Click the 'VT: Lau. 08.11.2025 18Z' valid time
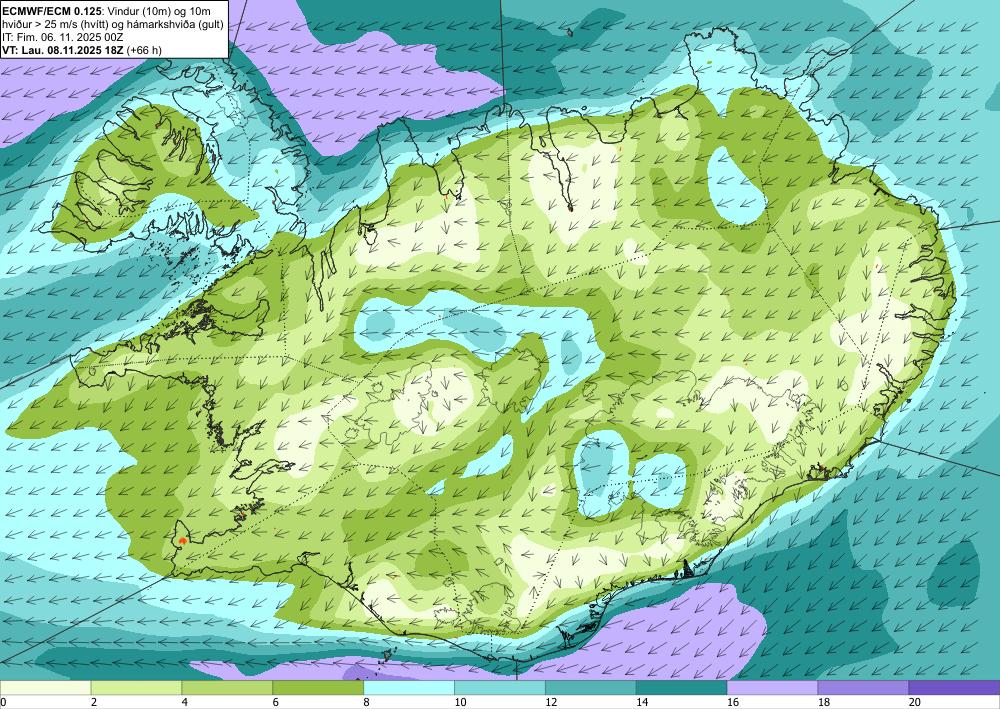This screenshot has width=1000, height=709. pos(62,50)
